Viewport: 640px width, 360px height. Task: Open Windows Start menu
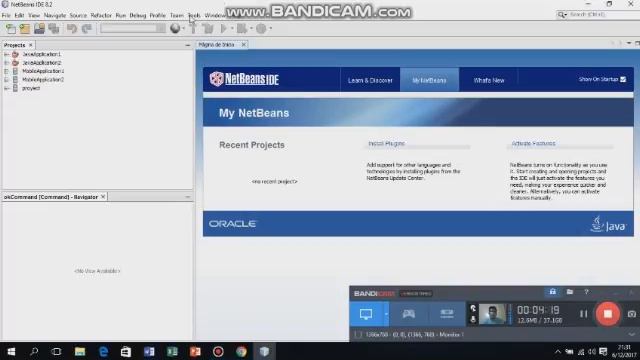pyautogui.click(x=11, y=351)
